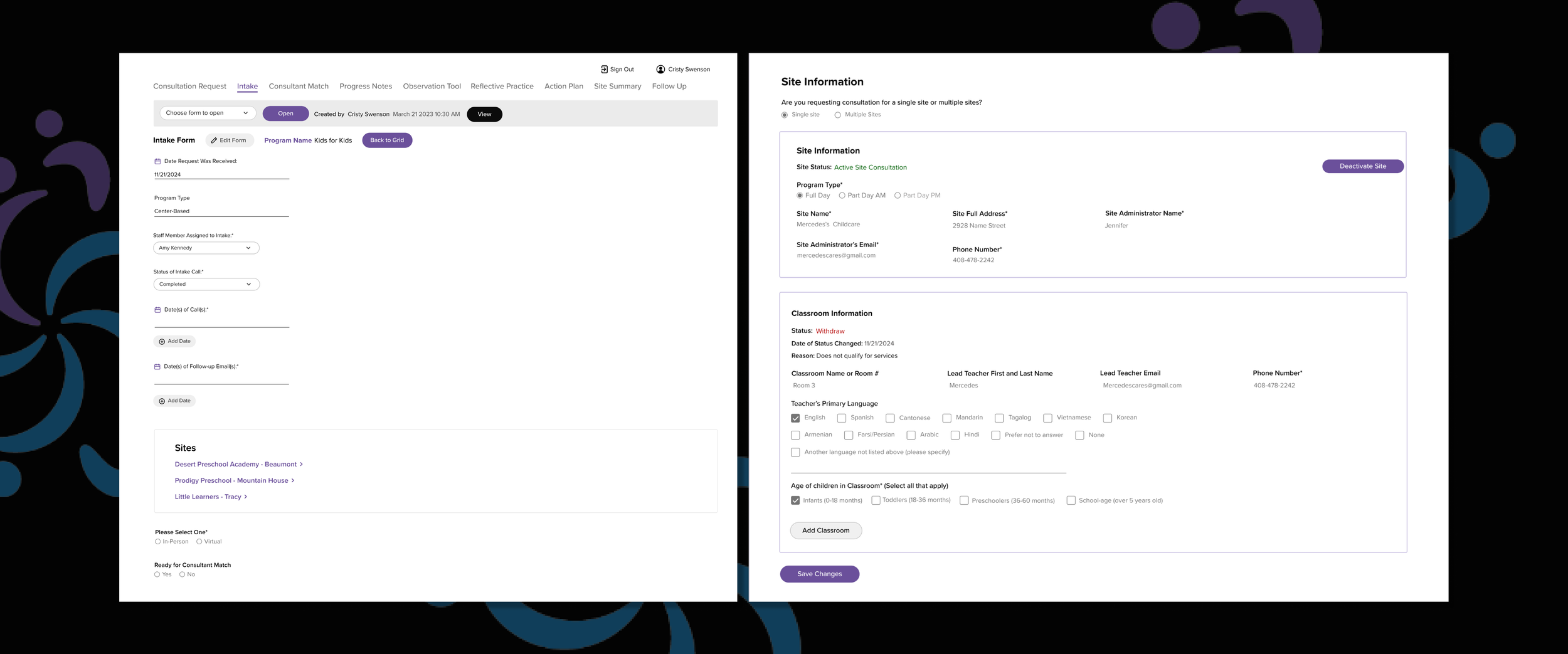Image resolution: width=1568 pixels, height=654 pixels.
Task: Select Full Day program type
Action: (800, 196)
